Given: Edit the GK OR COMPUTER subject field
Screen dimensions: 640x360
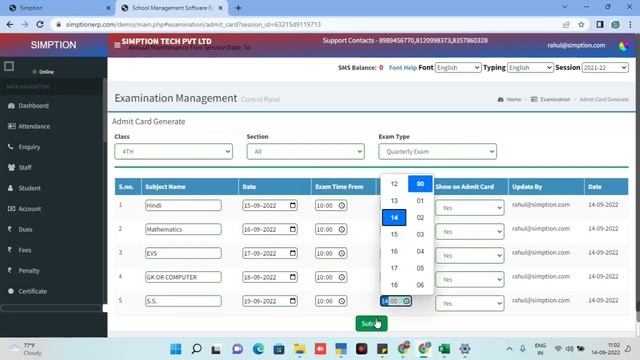Looking at the screenshot, I should tap(183, 277).
